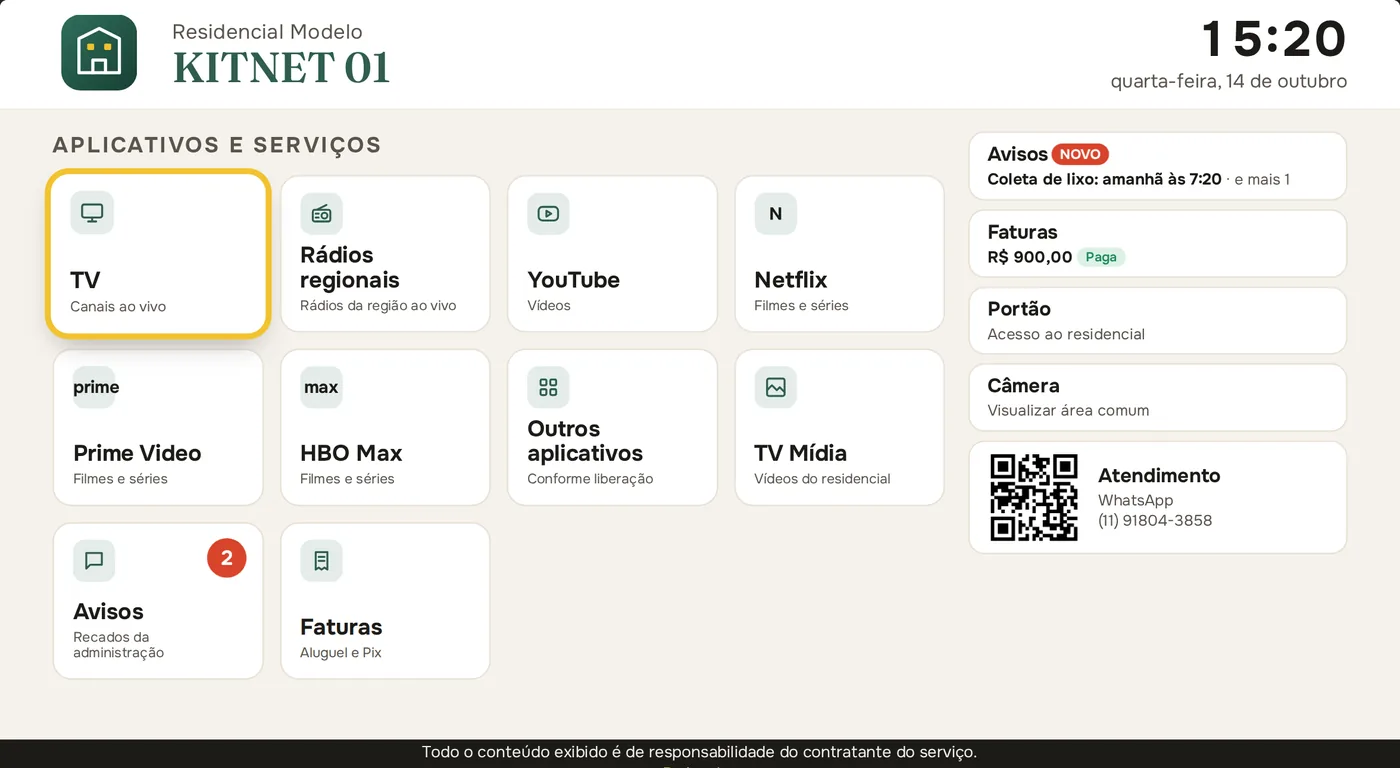Launch the Netflix tile
This screenshot has width=1400, height=768.
tap(839, 253)
